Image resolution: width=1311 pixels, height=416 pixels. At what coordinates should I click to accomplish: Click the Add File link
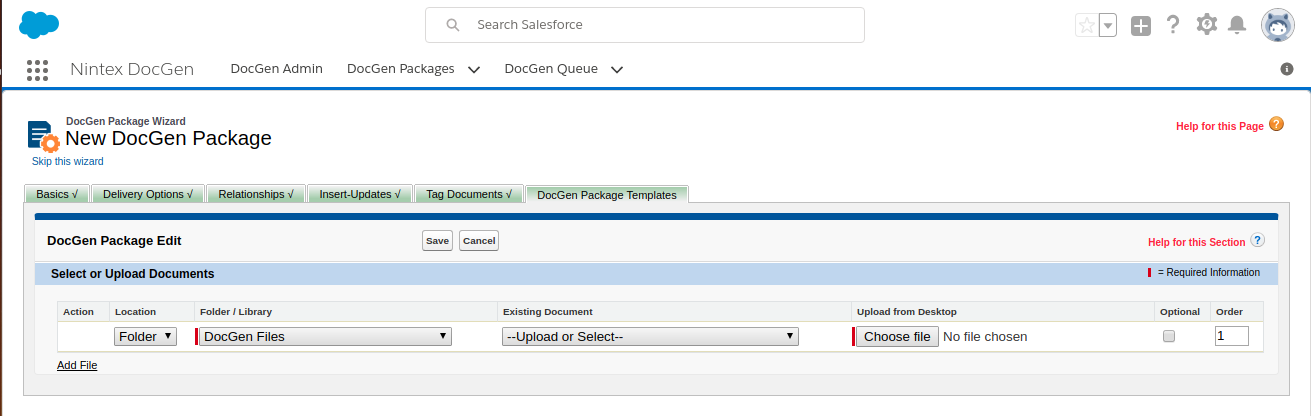click(77, 365)
